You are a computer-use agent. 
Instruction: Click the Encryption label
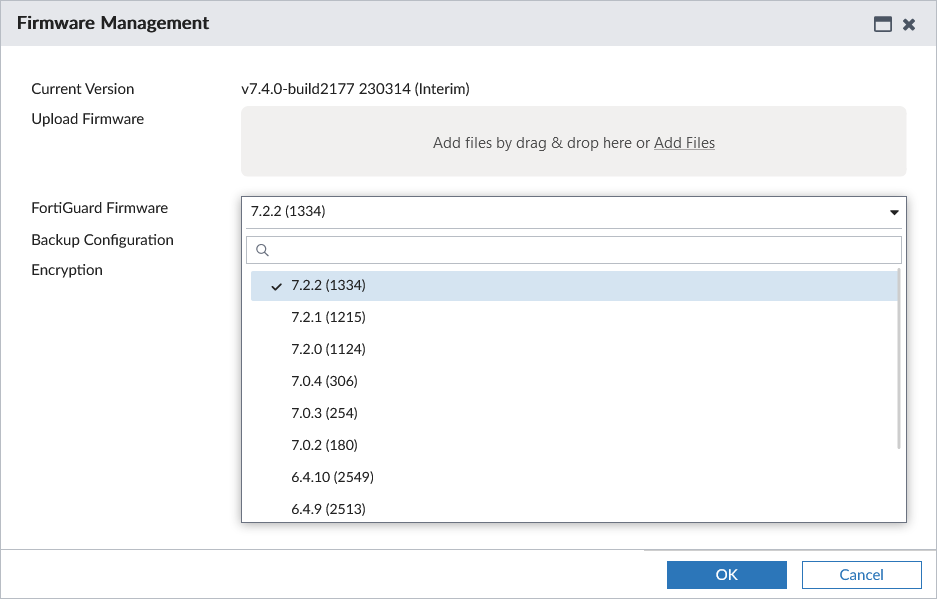(x=66, y=269)
